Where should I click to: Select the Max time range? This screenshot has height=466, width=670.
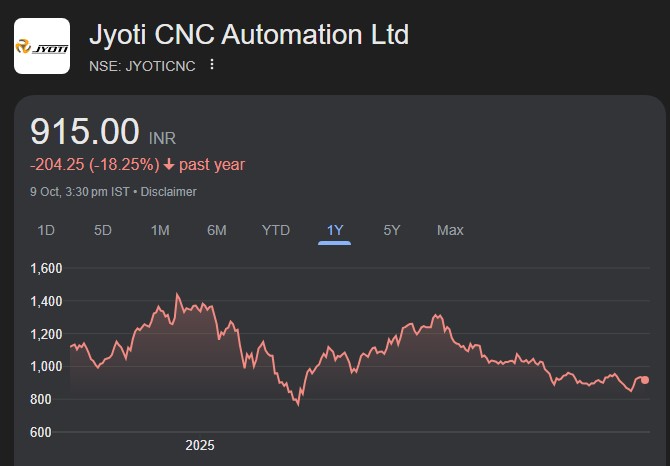click(450, 230)
